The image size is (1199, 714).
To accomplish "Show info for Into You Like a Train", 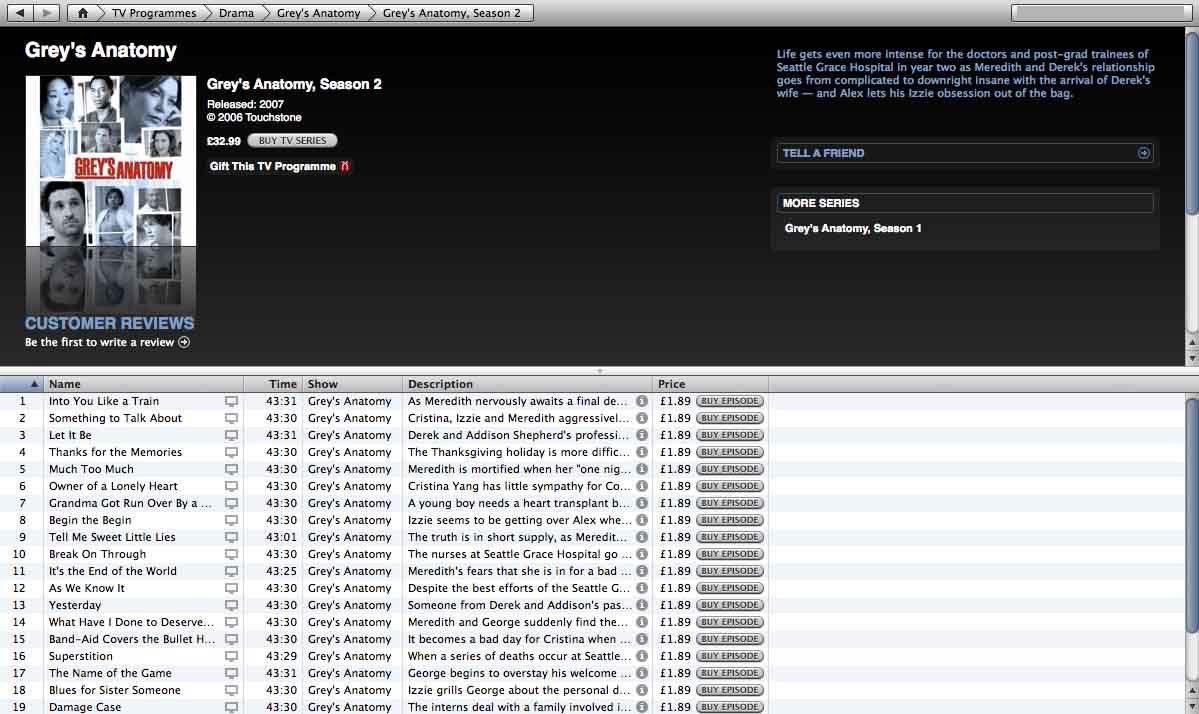I will 642,401.
